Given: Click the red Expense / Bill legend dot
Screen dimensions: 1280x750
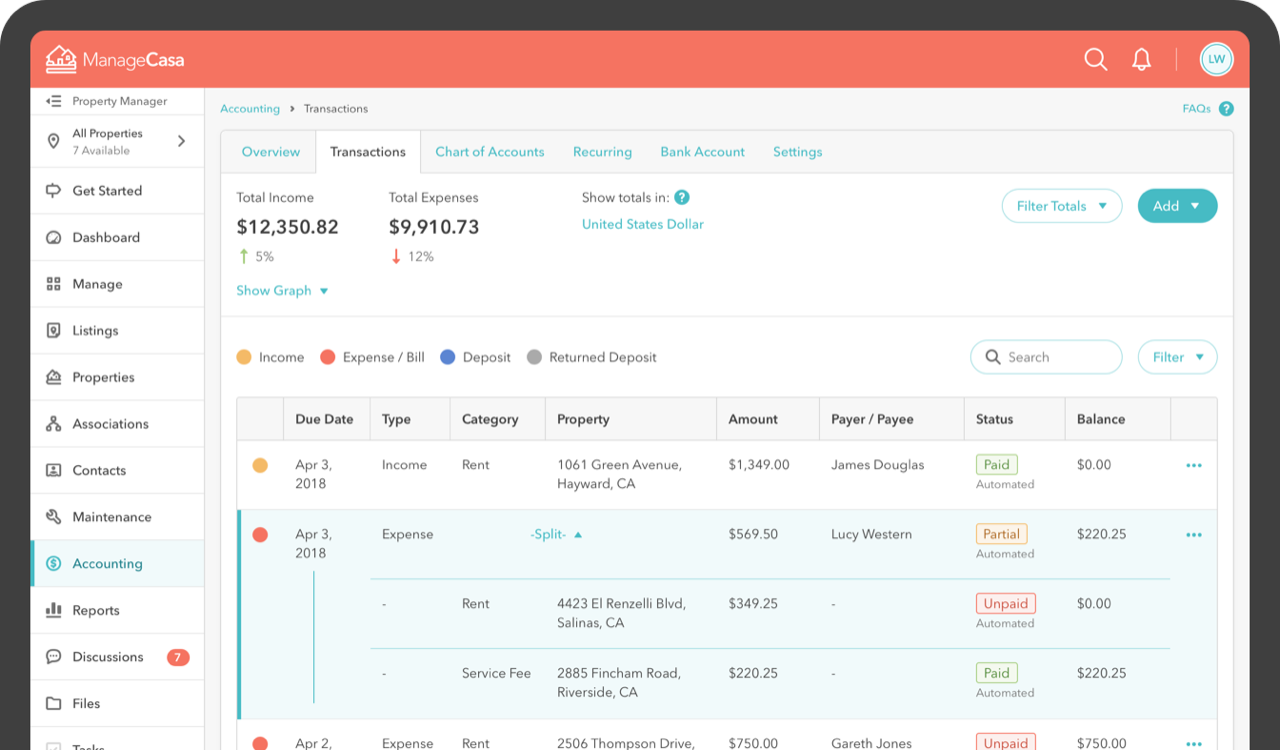Looking at the screenshot, I should [x=327, y=357].
